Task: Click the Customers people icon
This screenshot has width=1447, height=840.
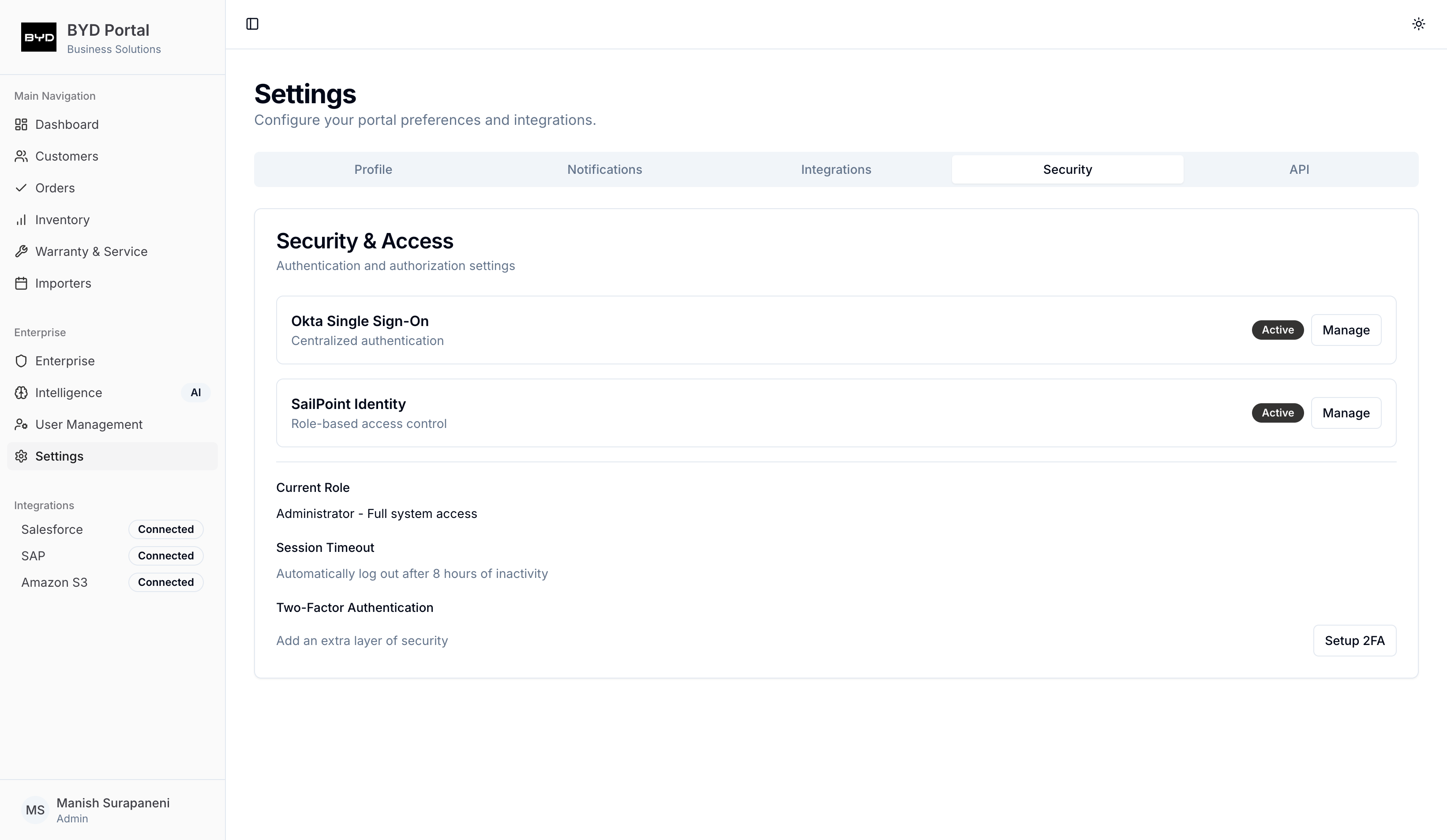Action: 21,156
